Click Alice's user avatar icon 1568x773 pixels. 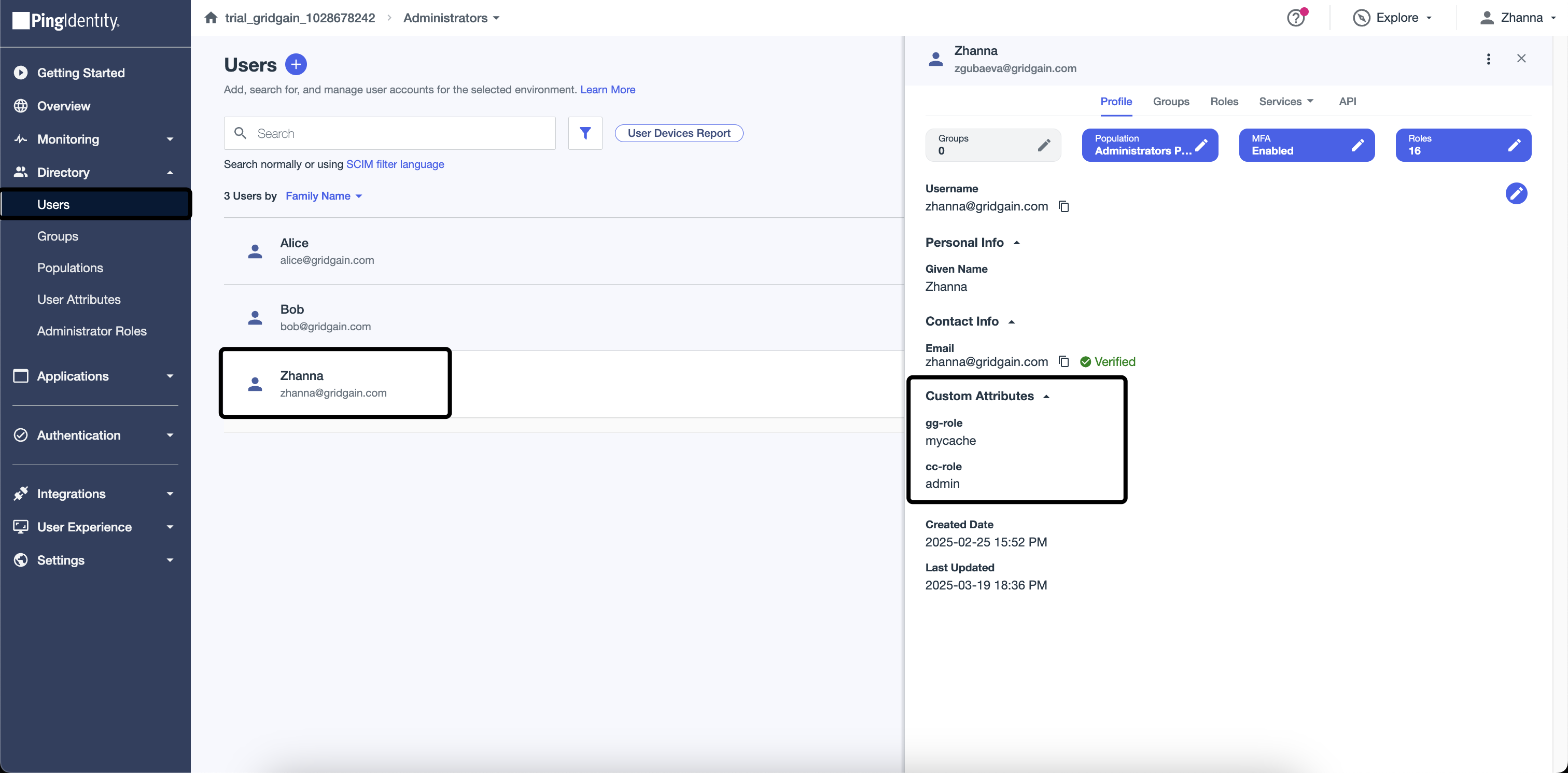(x=255, y=251)
